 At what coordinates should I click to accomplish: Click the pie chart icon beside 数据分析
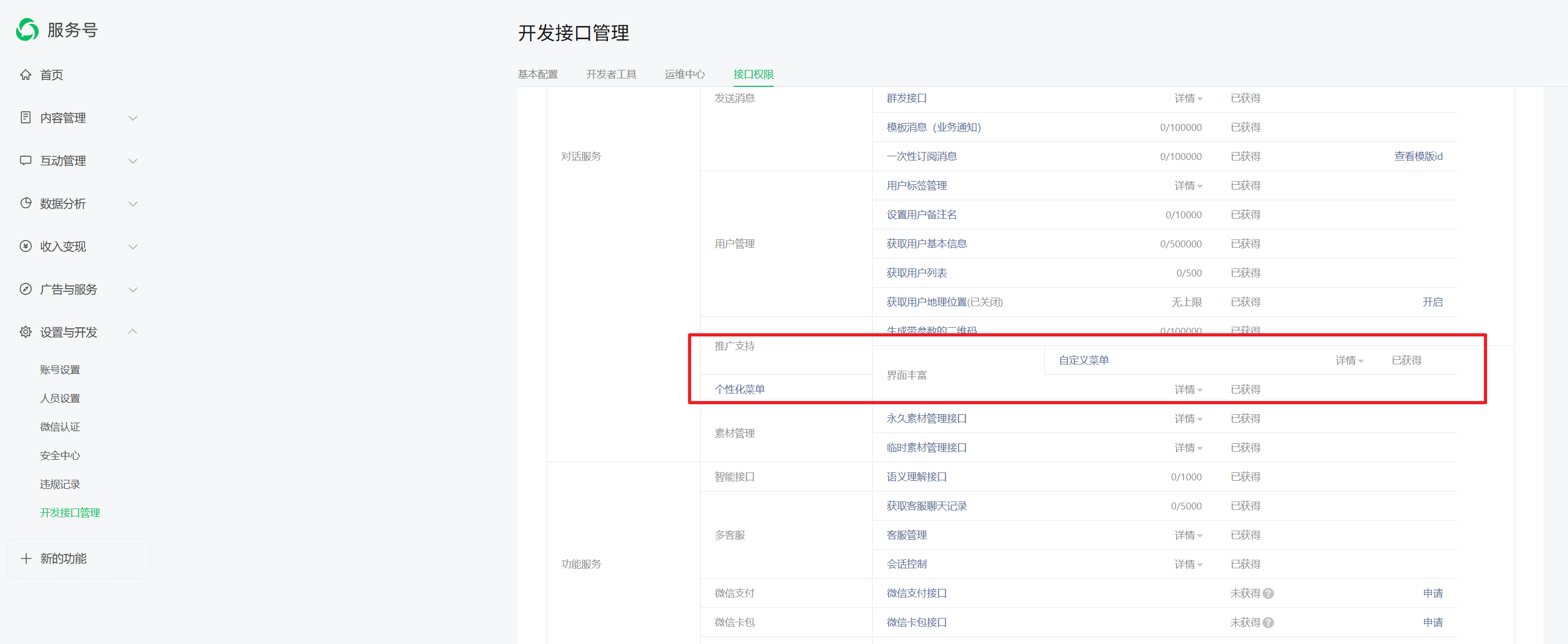point(25,203)
